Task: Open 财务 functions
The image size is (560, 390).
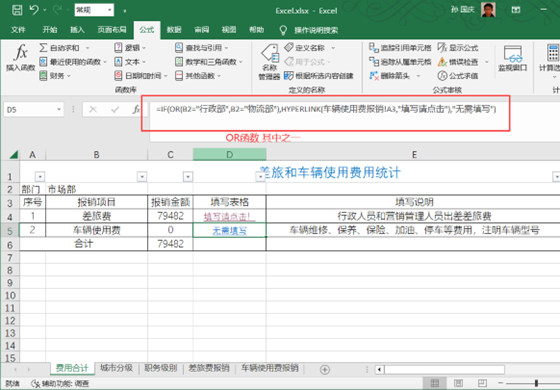Action: 55,76
